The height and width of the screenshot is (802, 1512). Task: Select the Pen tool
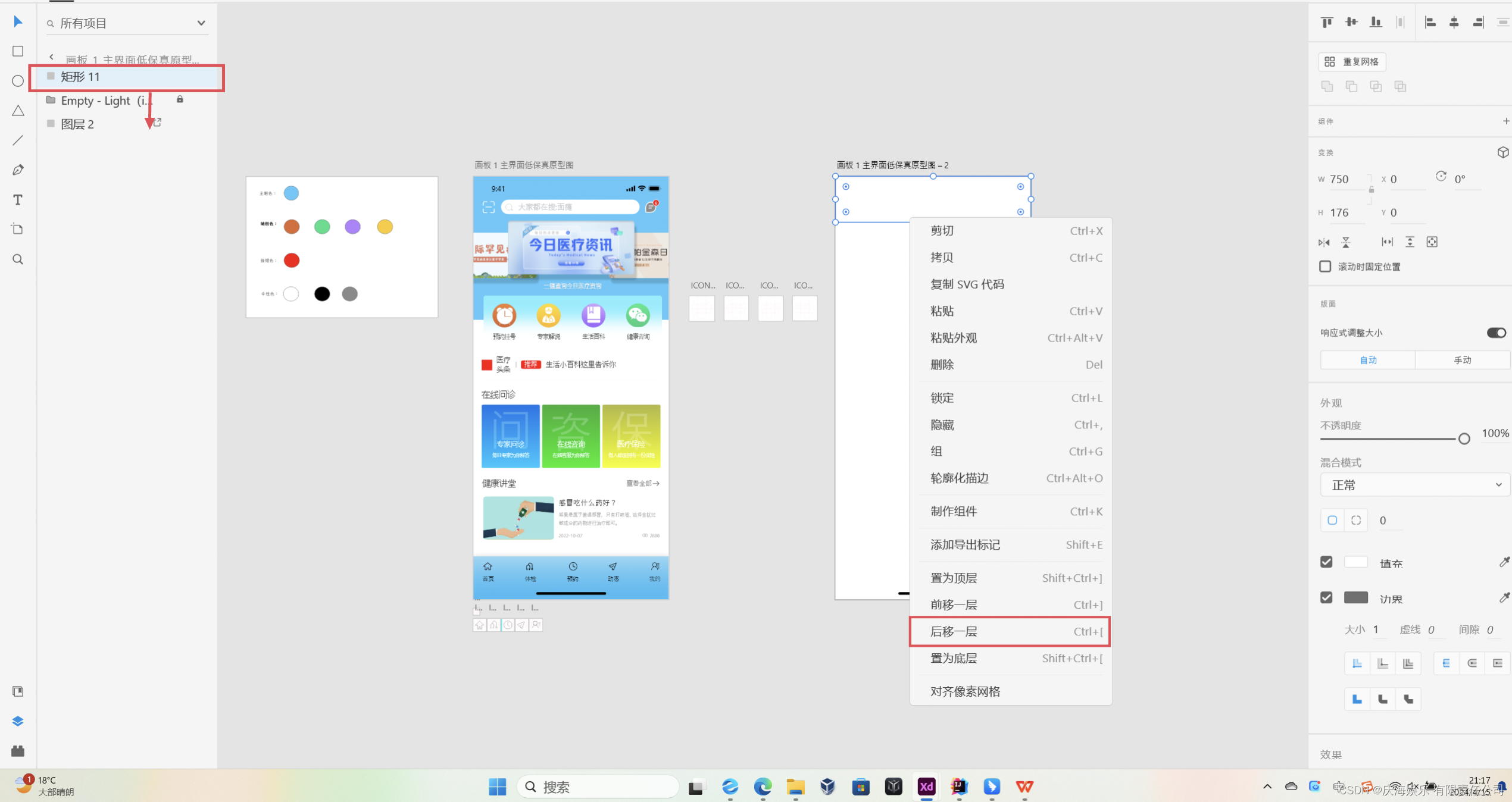pos(18,170)
